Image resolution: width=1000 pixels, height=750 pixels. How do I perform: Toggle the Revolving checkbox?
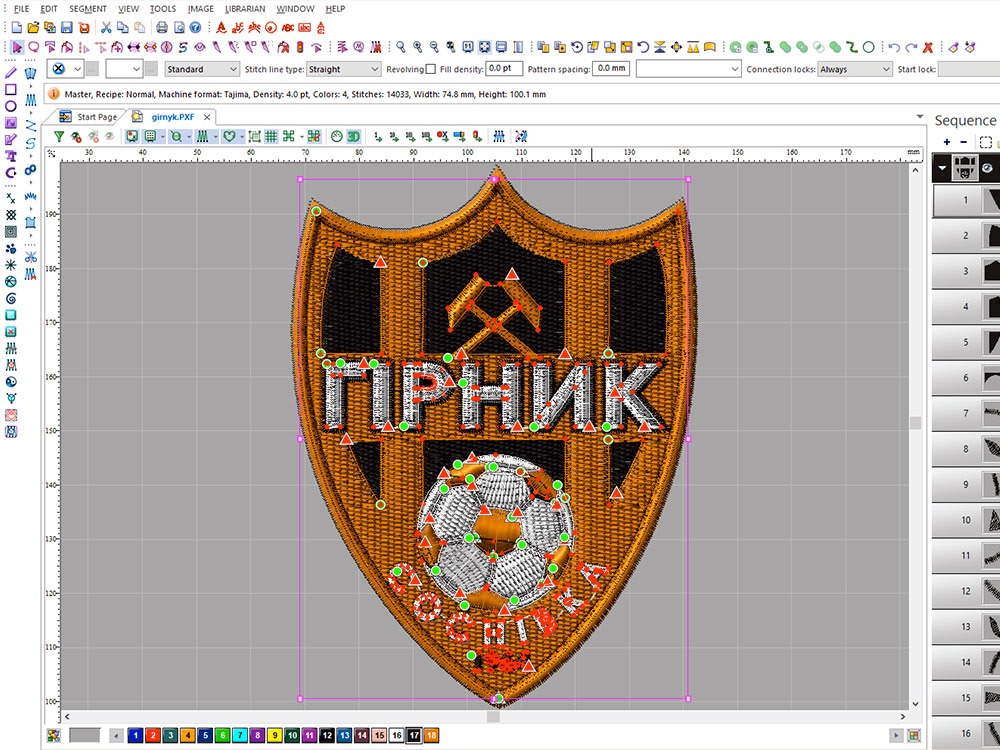tap(430, 69)
